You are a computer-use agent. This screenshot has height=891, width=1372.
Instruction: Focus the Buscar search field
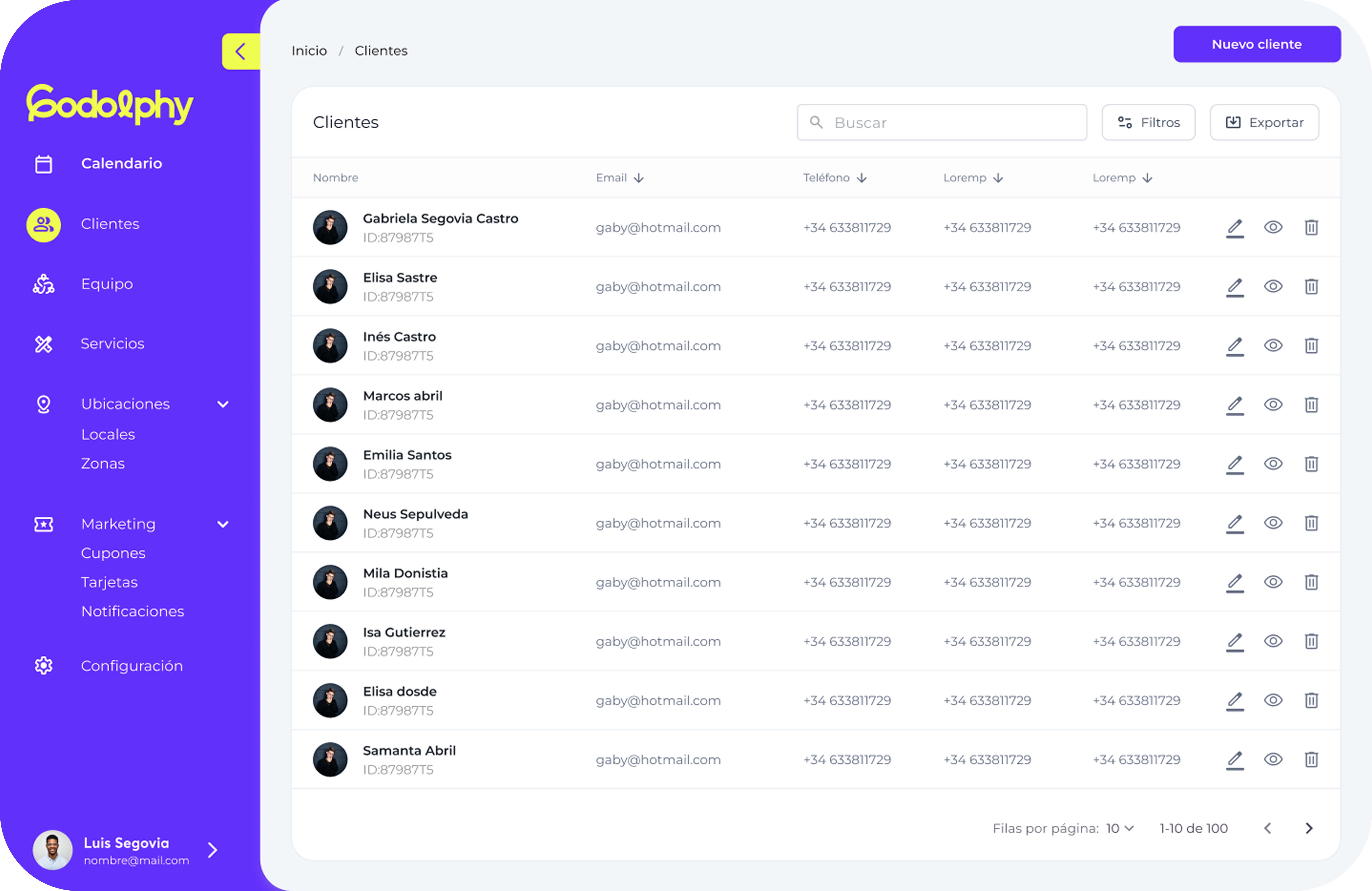click(942, 122)
